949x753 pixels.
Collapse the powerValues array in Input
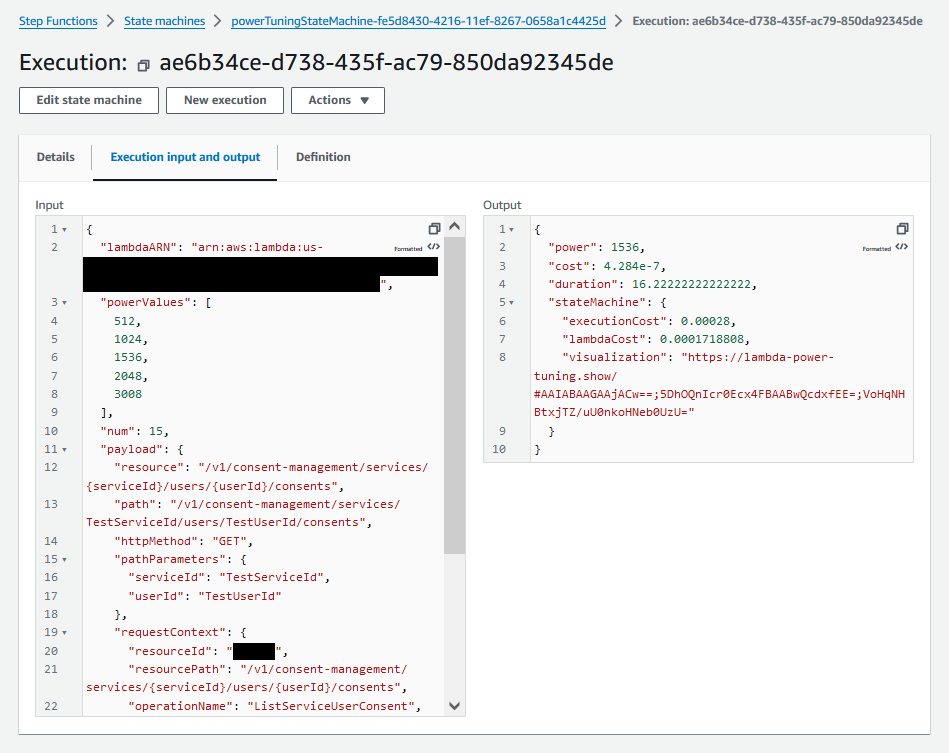(65, 302)
